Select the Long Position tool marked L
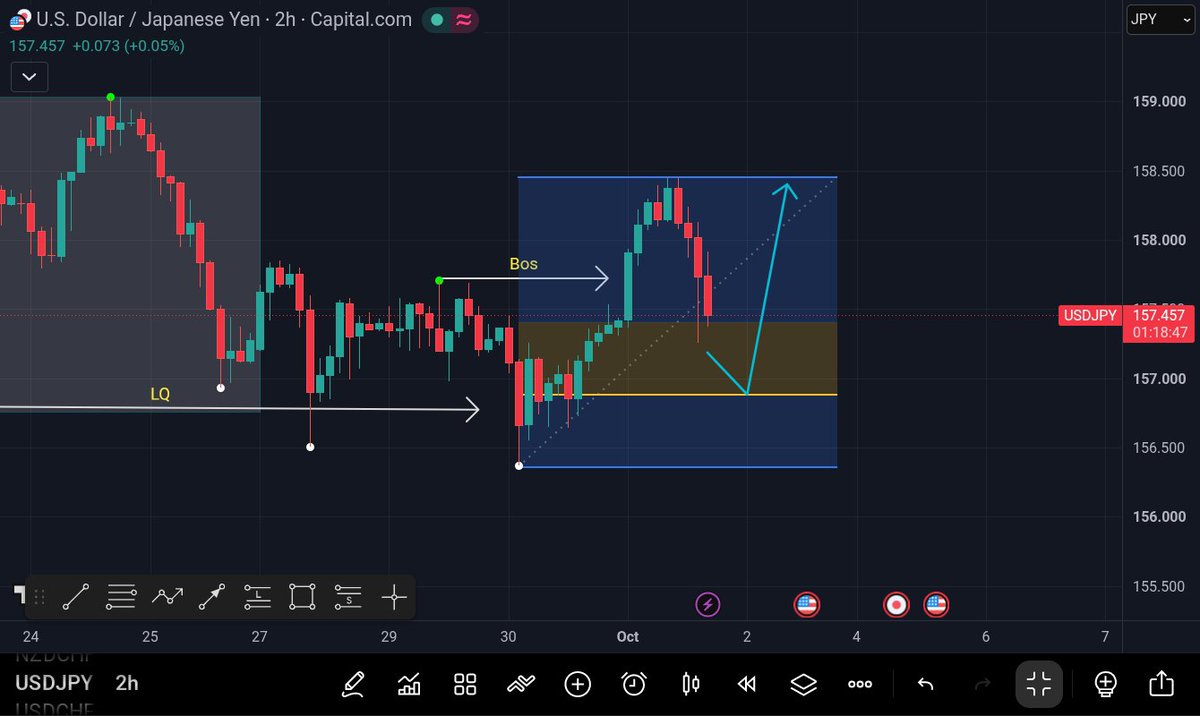 pos(257,598)
